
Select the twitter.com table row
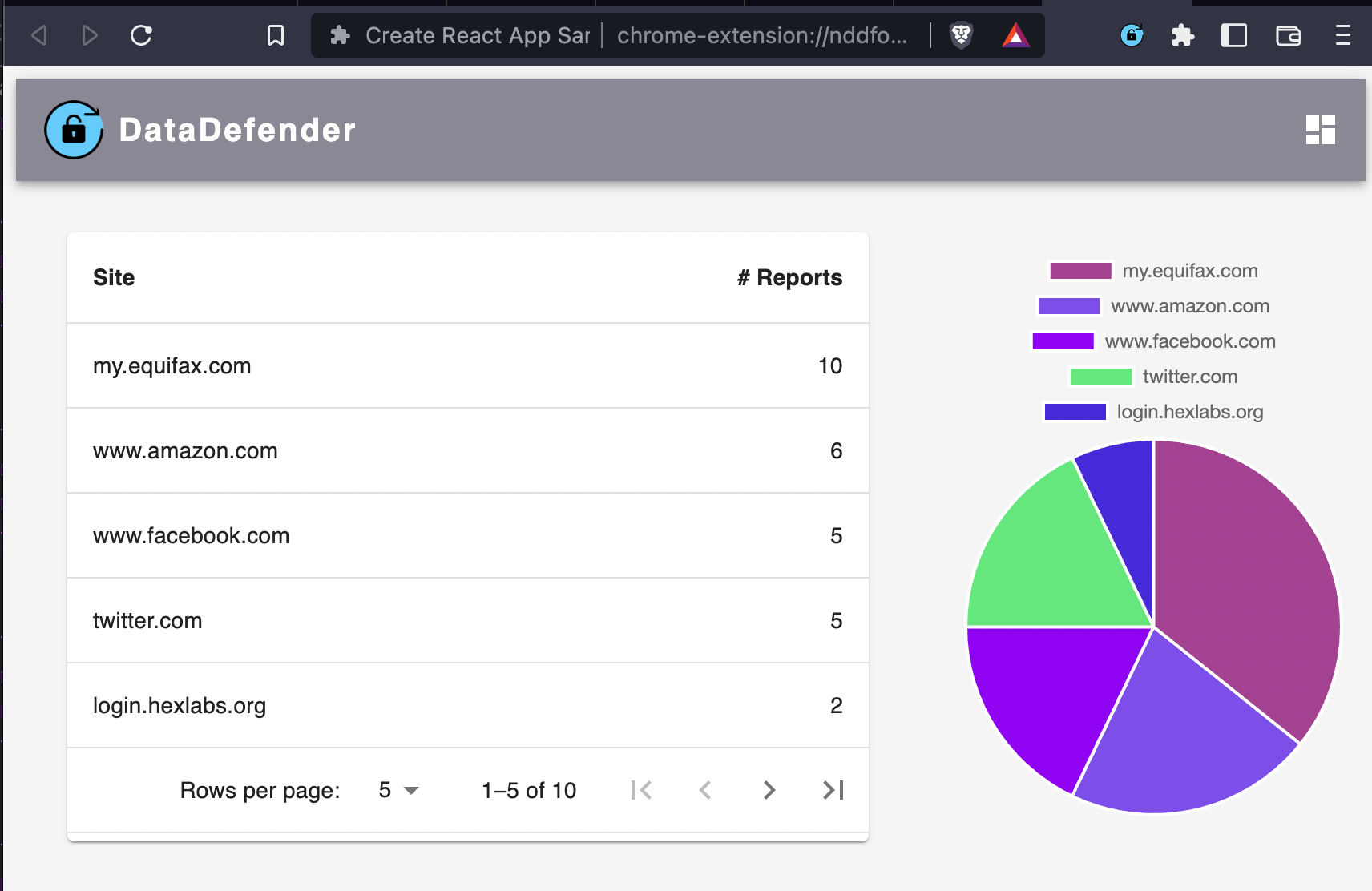point(468,621)
